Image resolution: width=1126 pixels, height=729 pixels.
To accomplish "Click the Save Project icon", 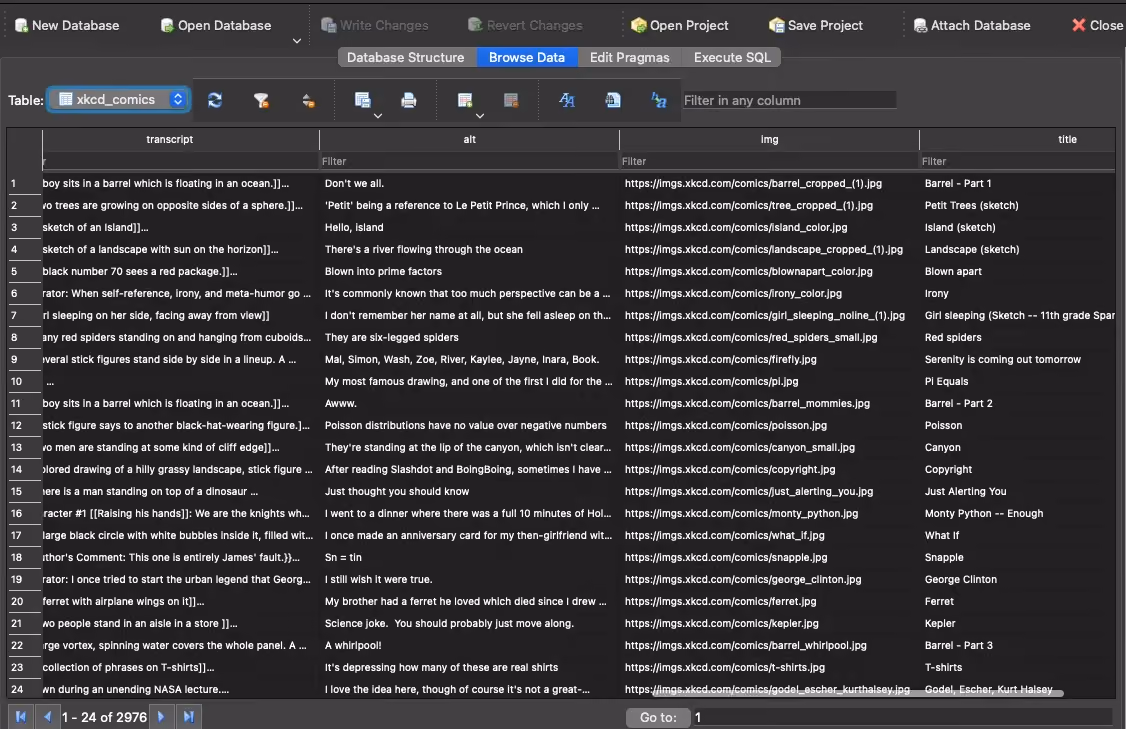I will click(776, 26).
